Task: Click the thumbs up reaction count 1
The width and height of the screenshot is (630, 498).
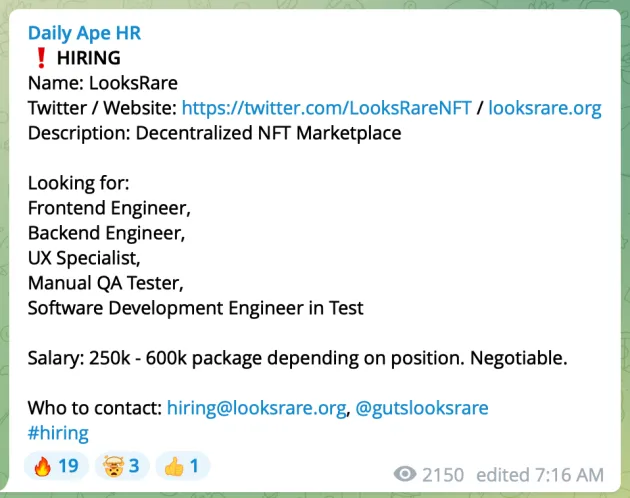Action: [x=194, y=466]
